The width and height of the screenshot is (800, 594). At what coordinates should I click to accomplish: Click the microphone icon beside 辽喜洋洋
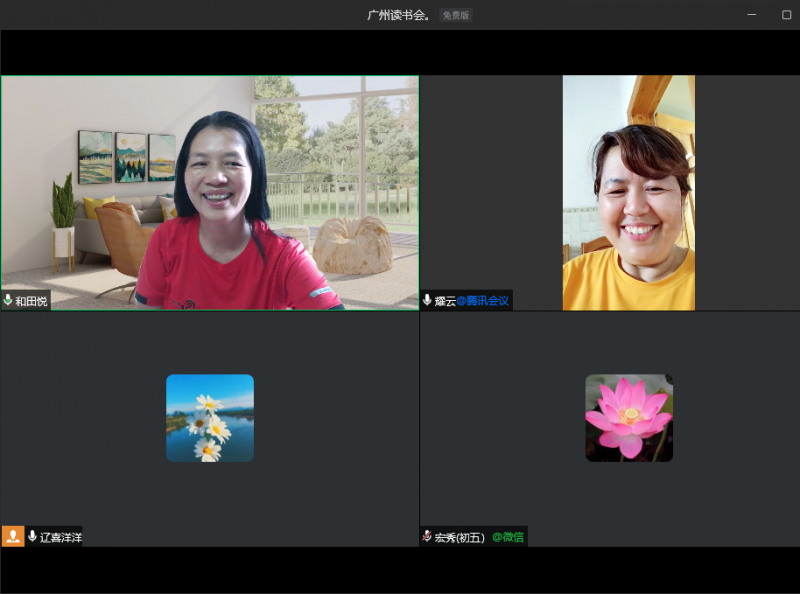tap(33, 537)
